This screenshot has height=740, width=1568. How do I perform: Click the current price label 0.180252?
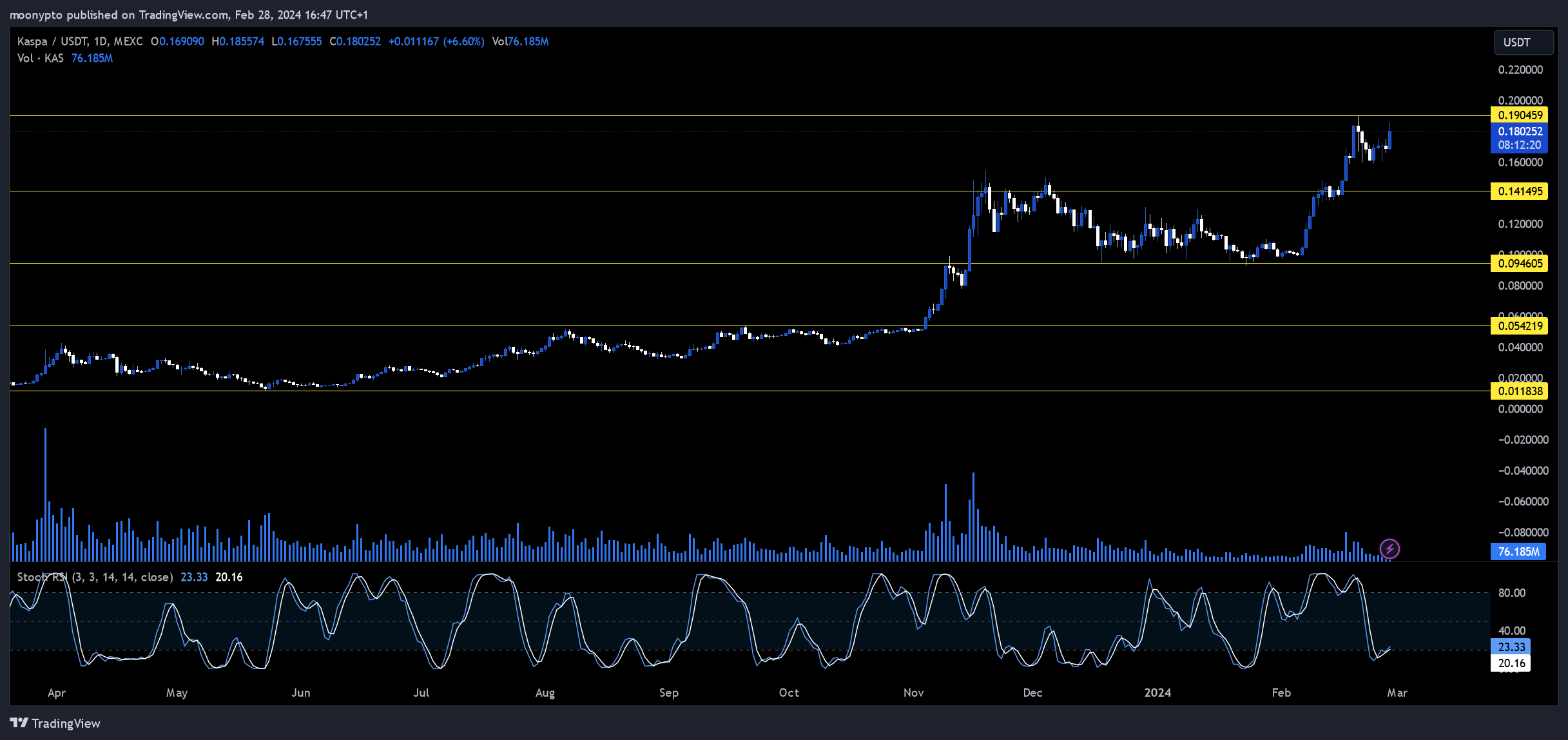(1519, 131)
